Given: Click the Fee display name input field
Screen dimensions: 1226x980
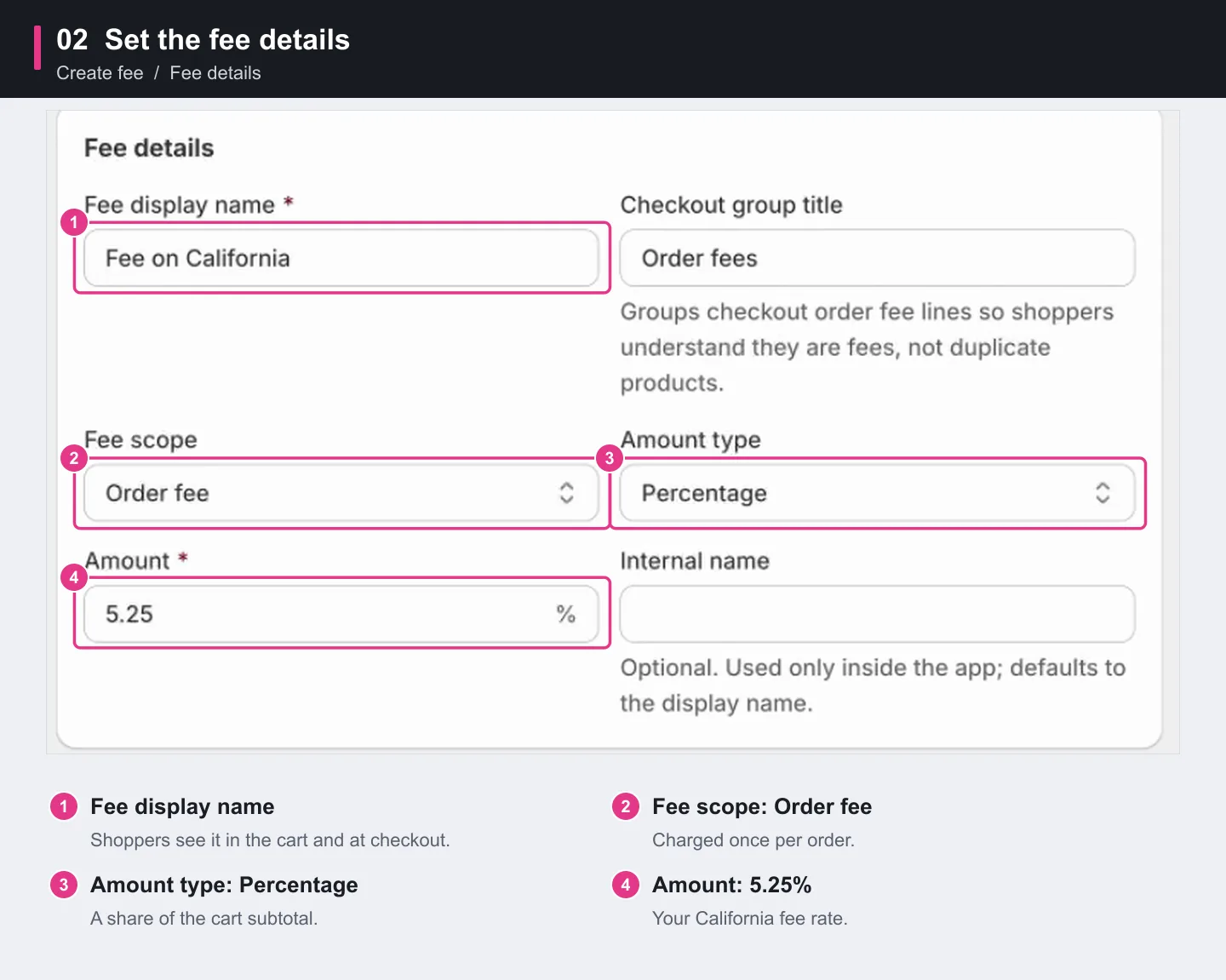Looking at the screenshot, I should click(341, 258).
